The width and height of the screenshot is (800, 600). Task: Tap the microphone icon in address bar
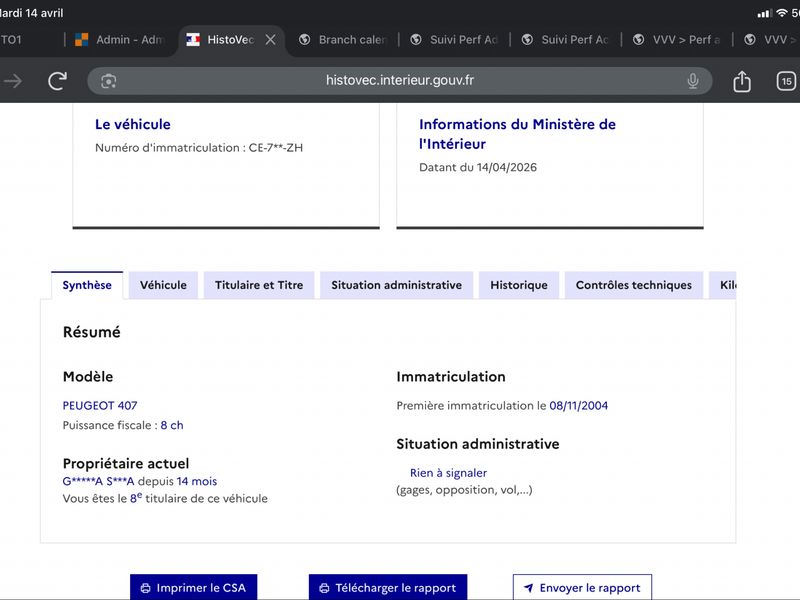(692, 81)
